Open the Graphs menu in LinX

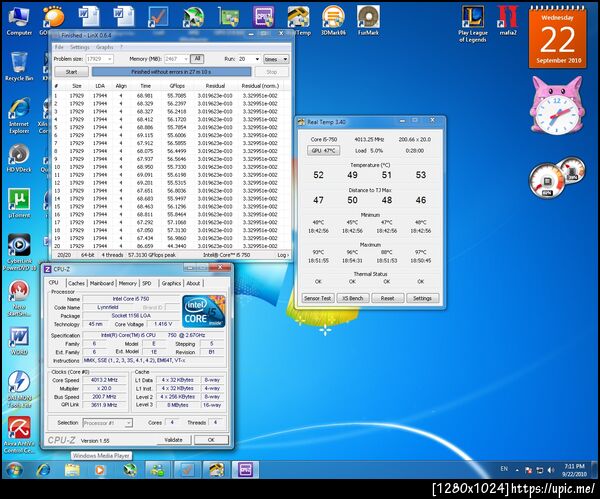tap(104, 47)
